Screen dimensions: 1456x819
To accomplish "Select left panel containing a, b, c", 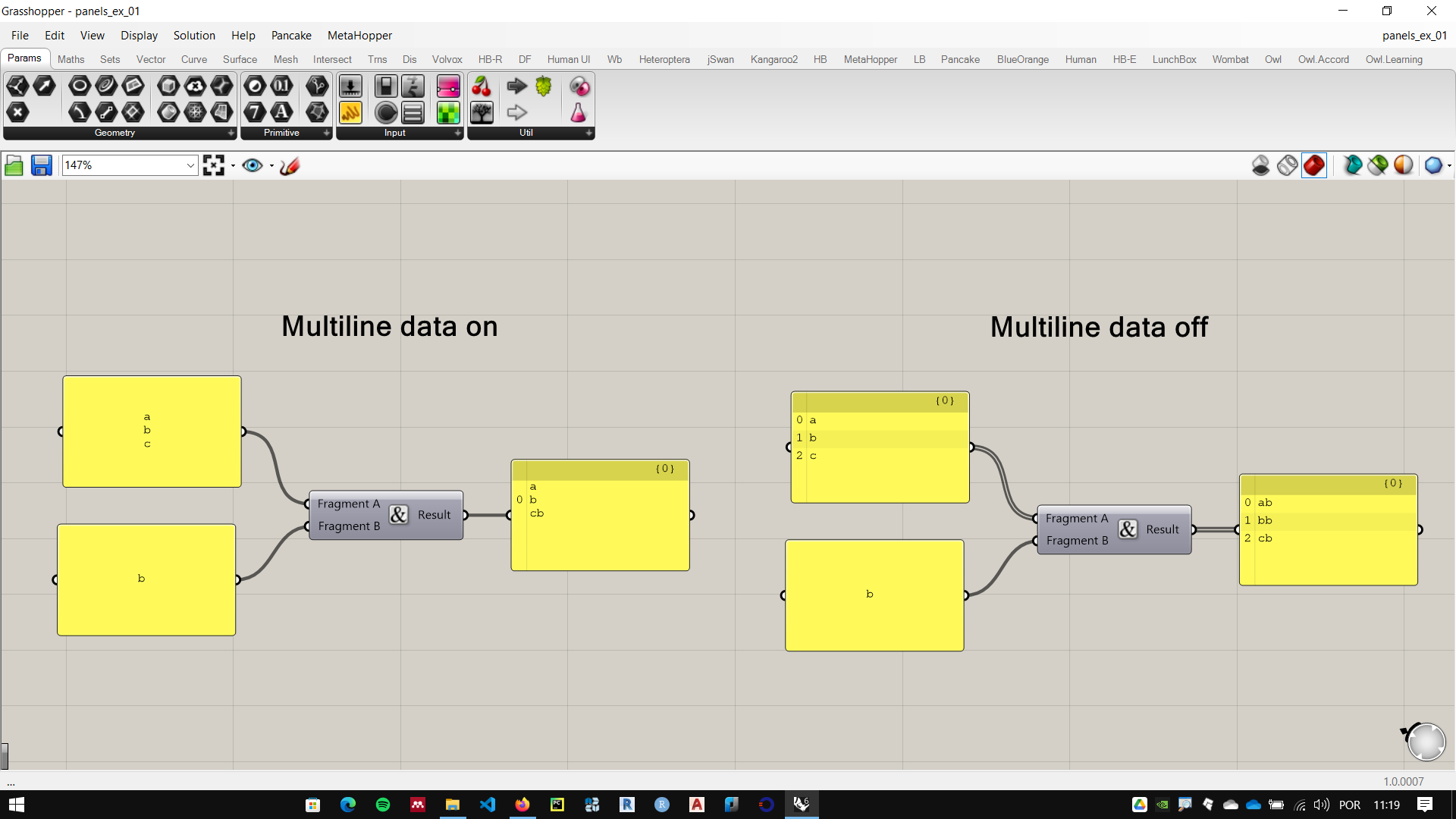I will pos(152,431).
